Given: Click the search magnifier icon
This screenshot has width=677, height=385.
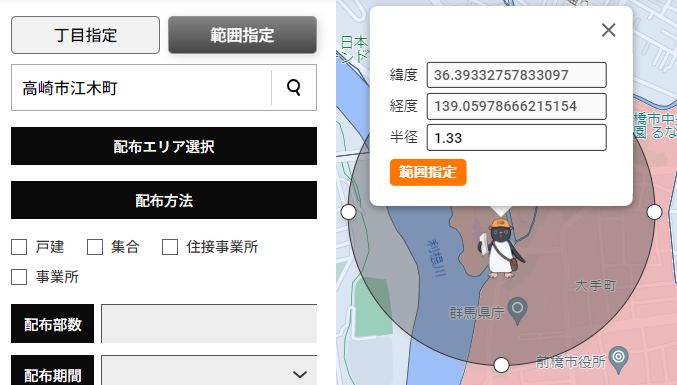Looking at the screenshot, I should (x=294, y=88).
